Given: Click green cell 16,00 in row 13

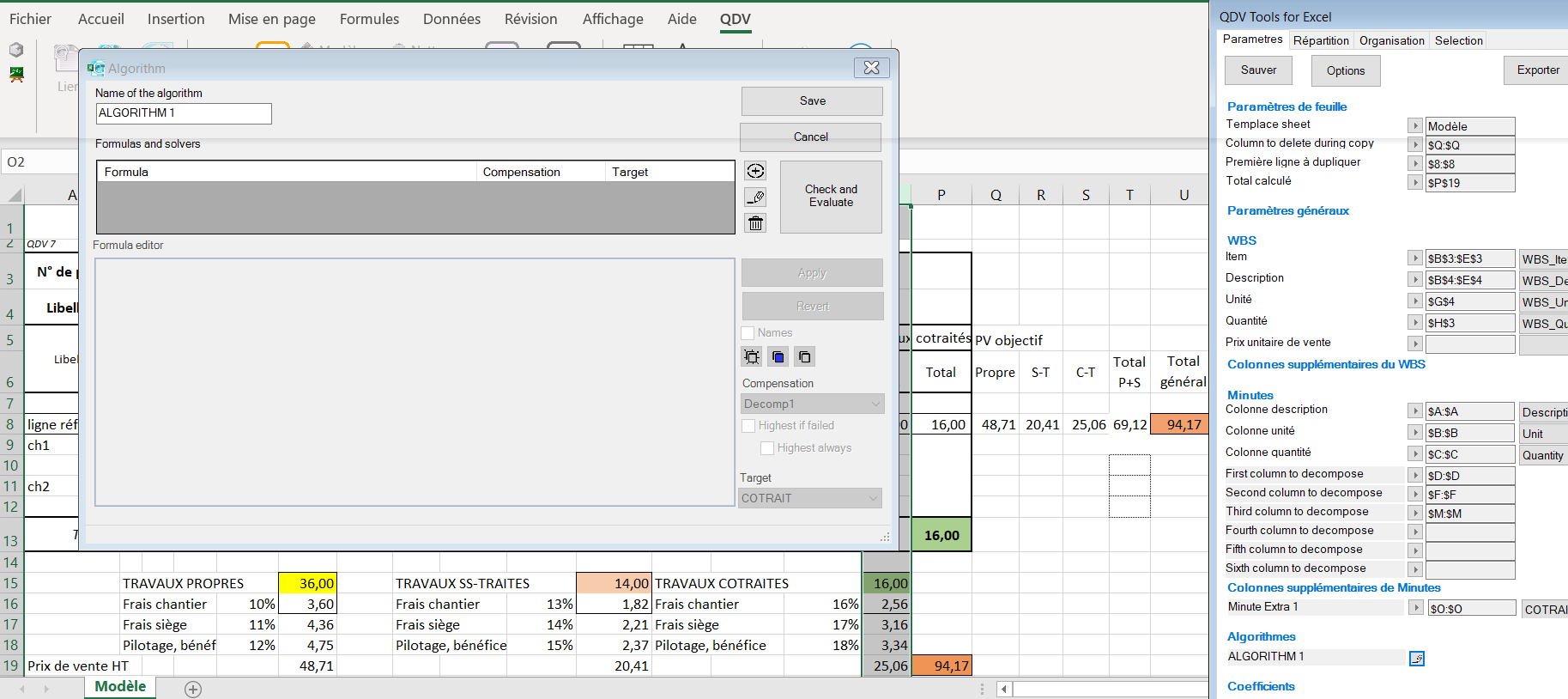Looking at the screenshot, I should pos(941,535).
